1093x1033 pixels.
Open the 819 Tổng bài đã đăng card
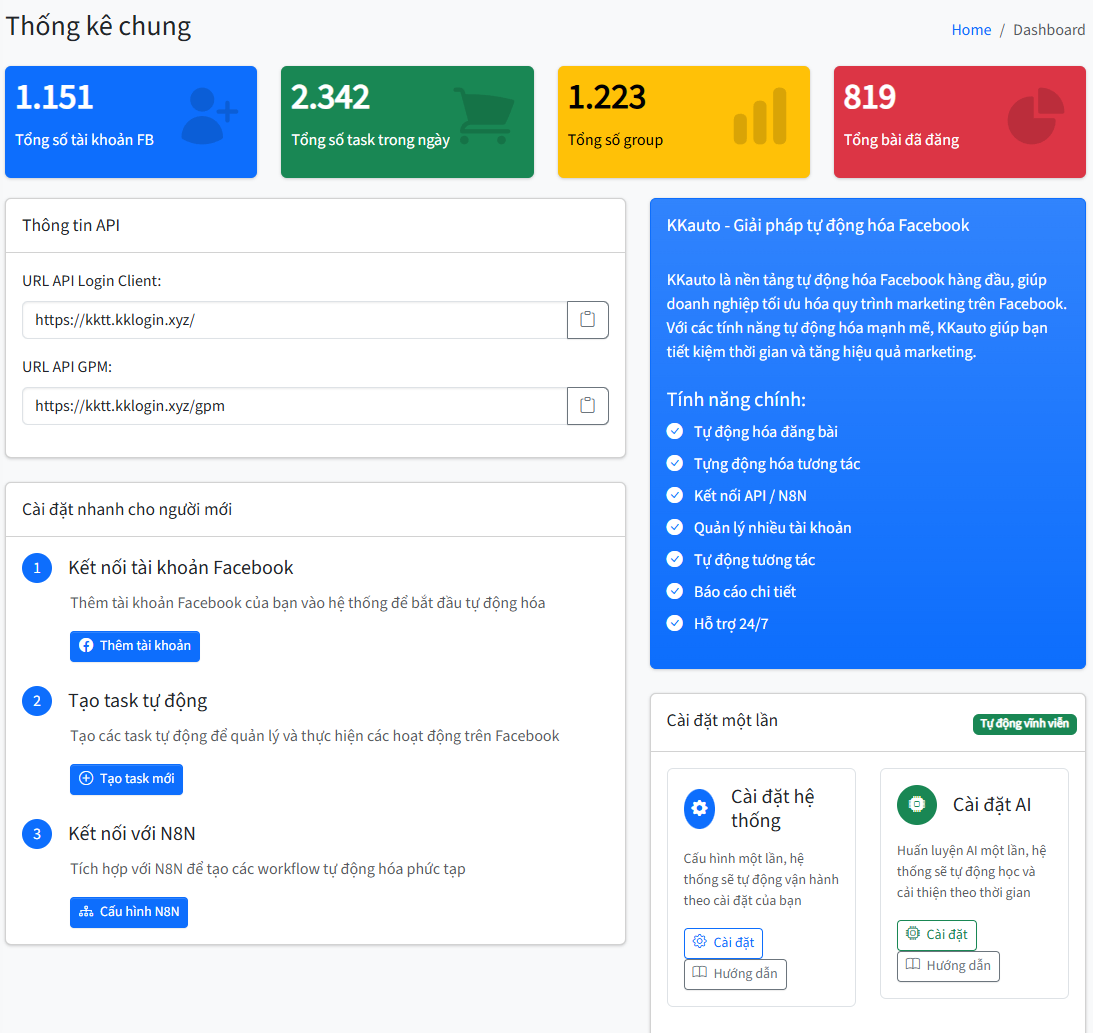960,122
